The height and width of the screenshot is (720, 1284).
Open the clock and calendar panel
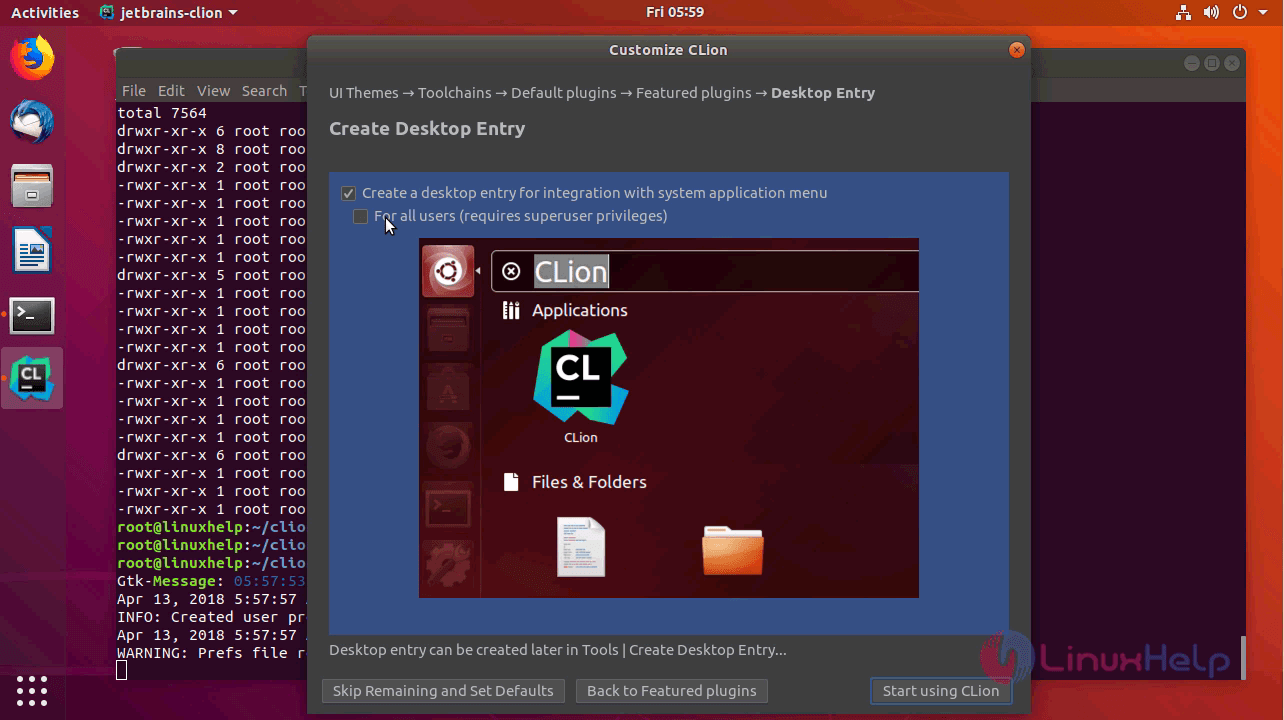(x=675, y=13)
